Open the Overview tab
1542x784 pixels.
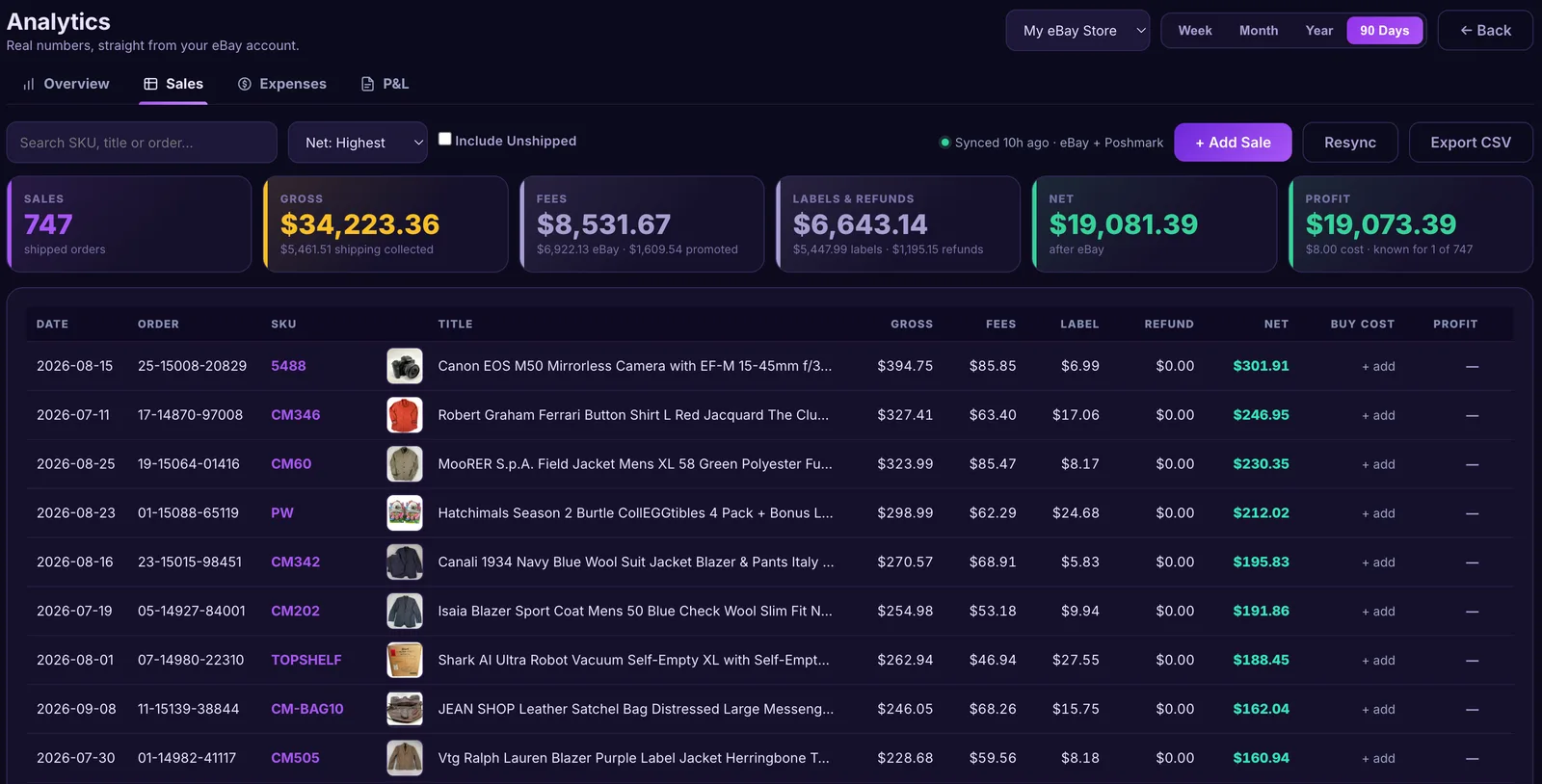[66, 84]
